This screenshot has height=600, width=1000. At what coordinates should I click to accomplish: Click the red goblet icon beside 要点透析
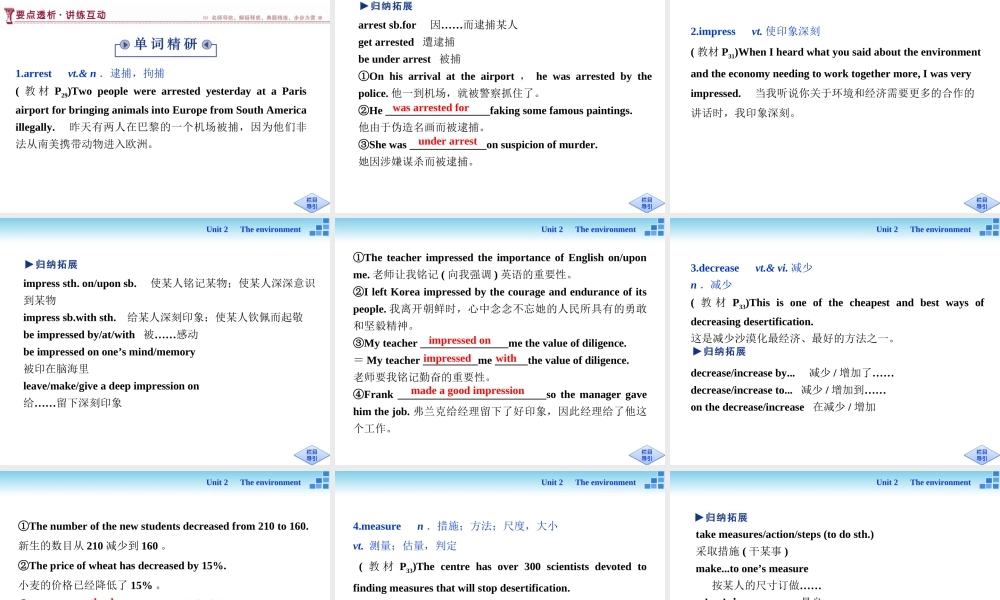pyautogui.click(x=8, y=15)
